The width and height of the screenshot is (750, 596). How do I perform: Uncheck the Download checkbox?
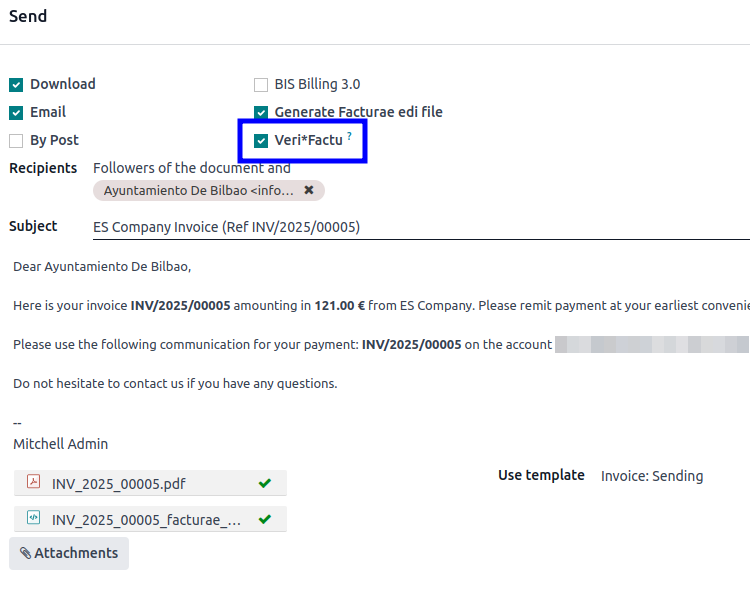[16, 85]
